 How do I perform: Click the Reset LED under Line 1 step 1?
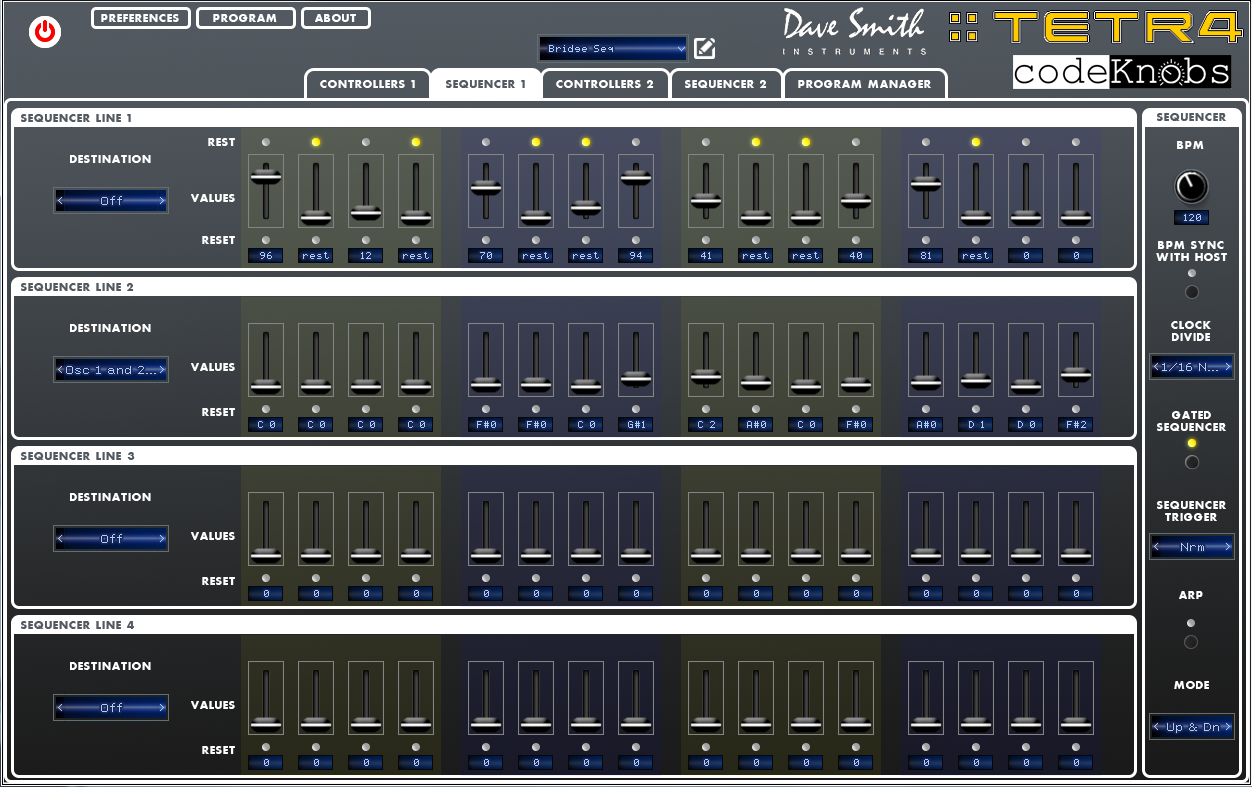[x=266, y=240]
